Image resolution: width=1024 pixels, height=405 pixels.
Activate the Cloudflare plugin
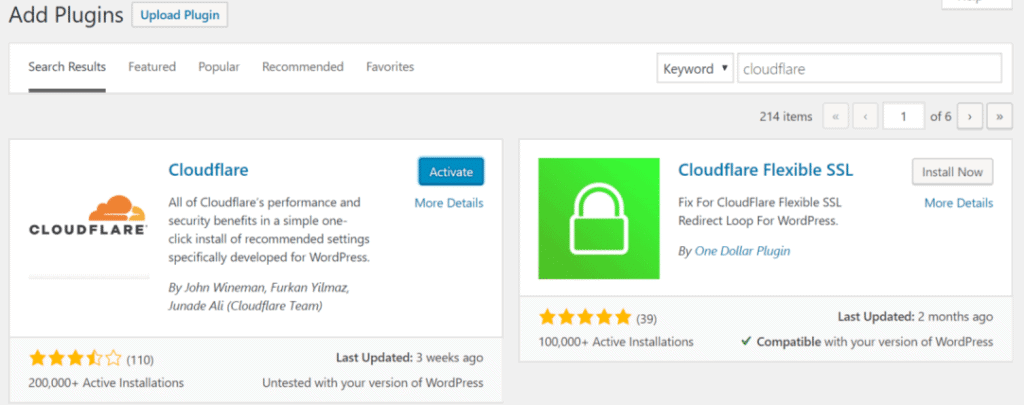click(451, 172)
